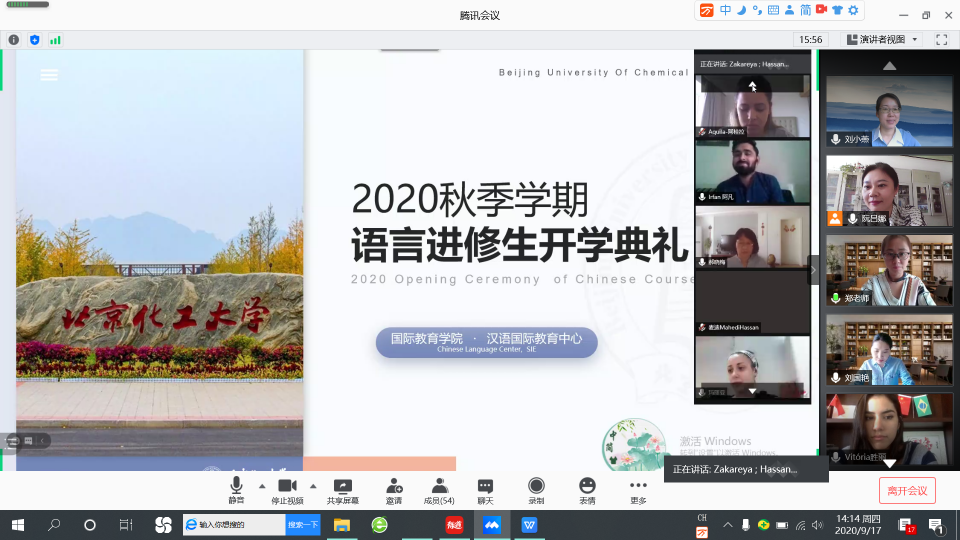Image resolution: width=960 pixels, height=540 pixels.
Task: Enter full screen mode
Action: 942,39
